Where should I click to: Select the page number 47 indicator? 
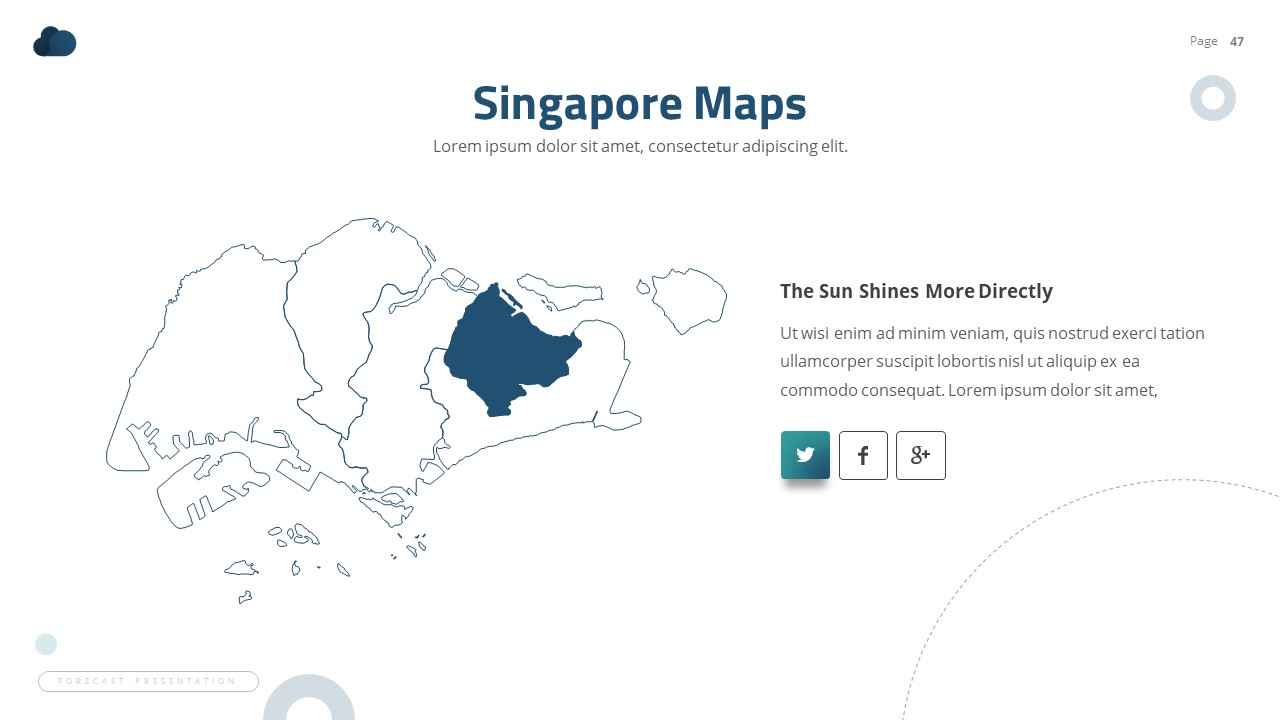click(x=1237, y=41)
